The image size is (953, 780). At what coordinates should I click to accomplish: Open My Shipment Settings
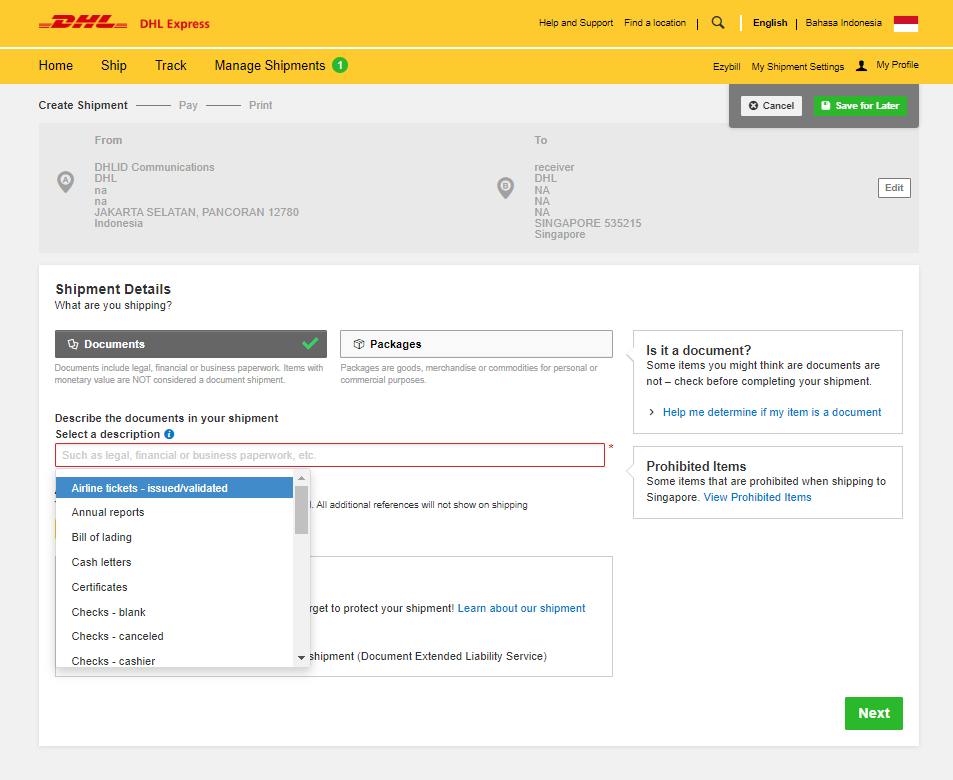797,67
